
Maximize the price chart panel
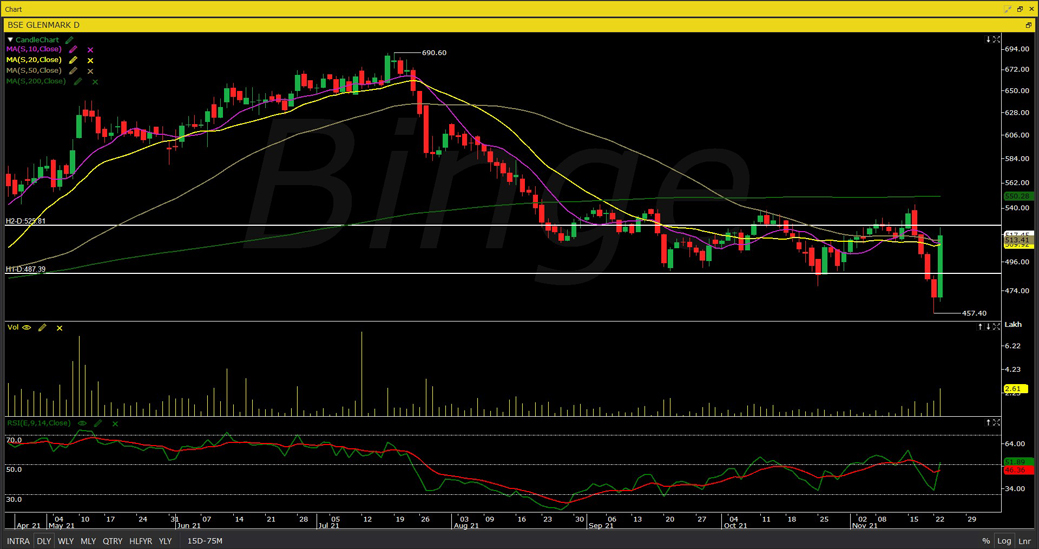click(x=996, y=40)
